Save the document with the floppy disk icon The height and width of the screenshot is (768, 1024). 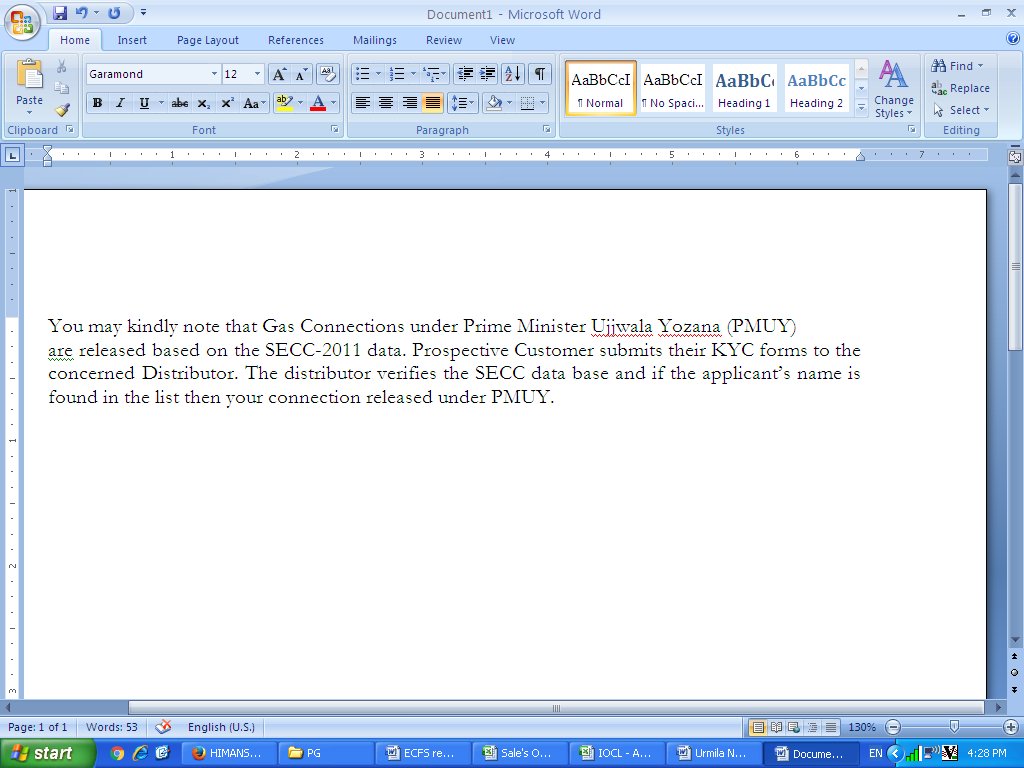point(59,13)
